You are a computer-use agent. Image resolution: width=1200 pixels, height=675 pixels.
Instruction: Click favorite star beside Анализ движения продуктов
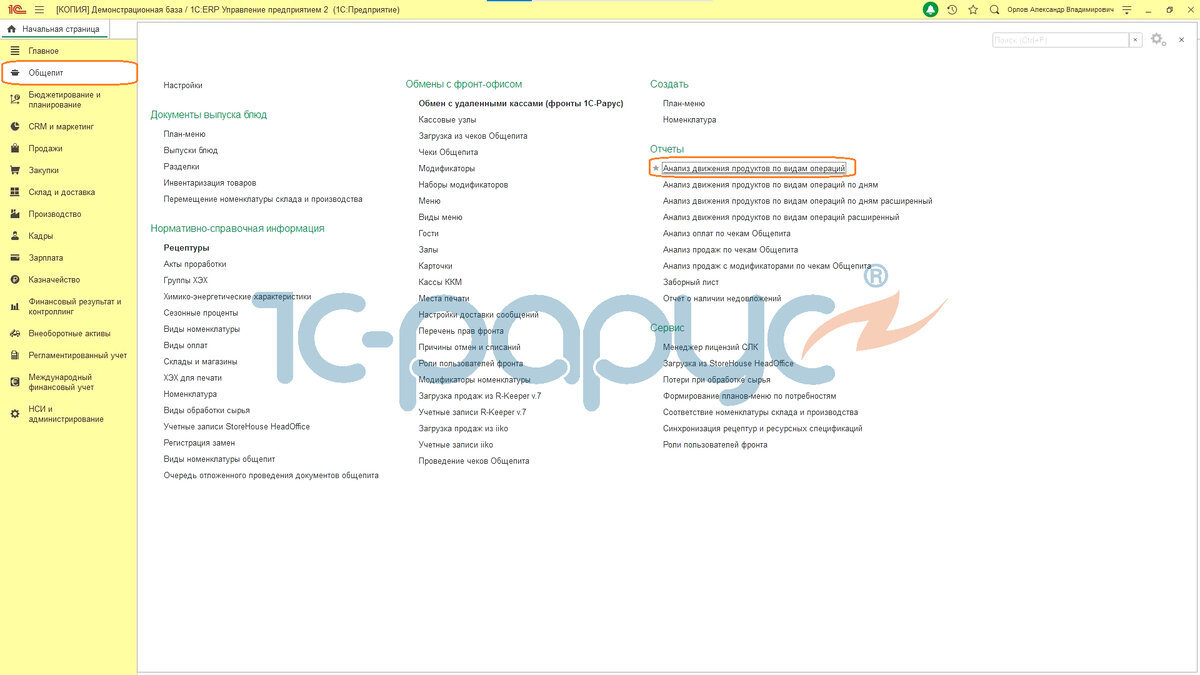656,169
